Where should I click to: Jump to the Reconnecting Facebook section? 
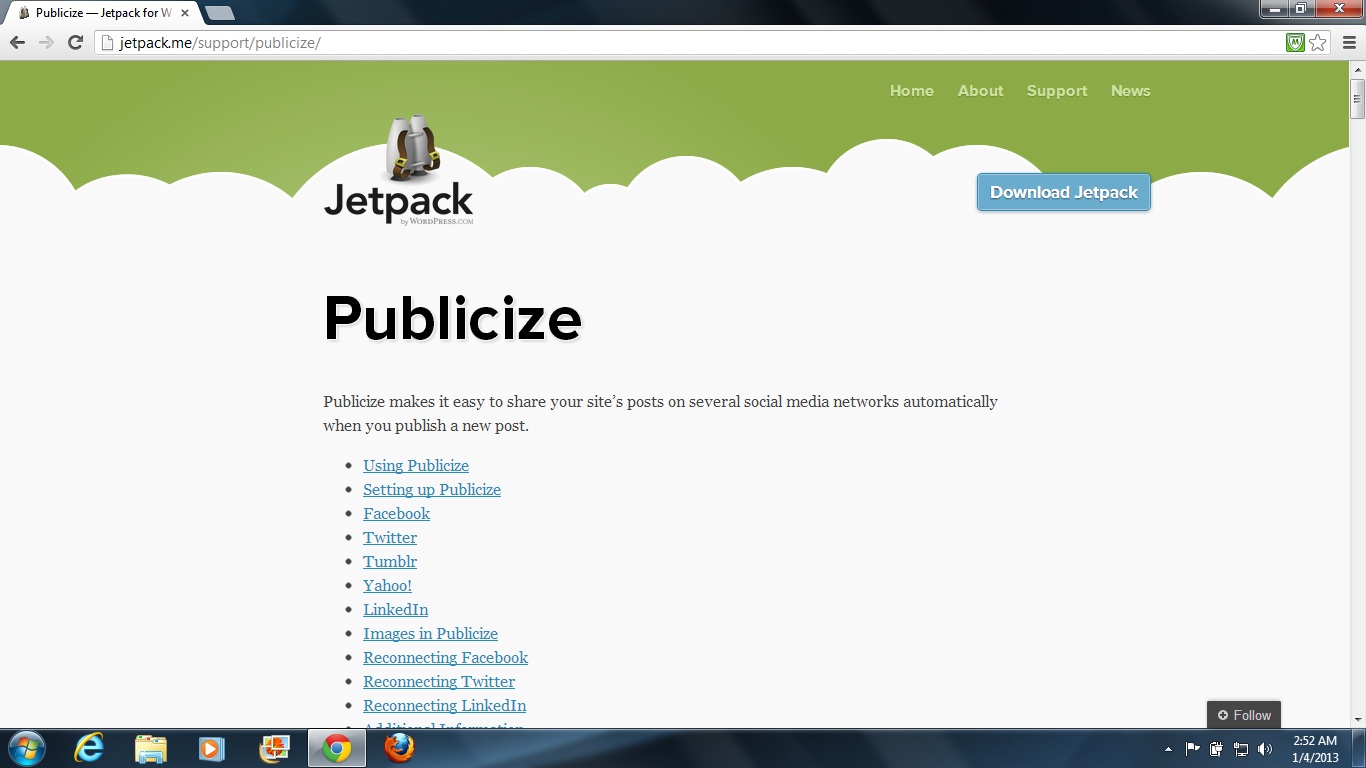tap(445, 658)
